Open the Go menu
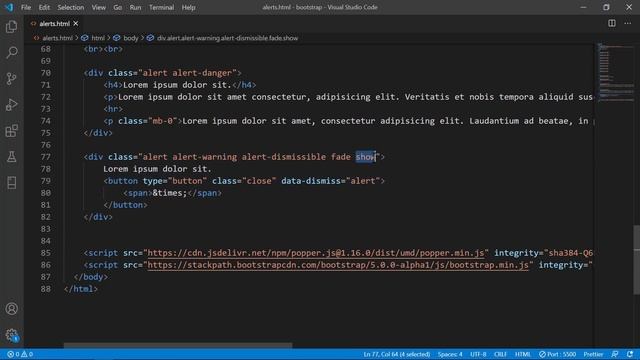The width and height of the screenshot is (640, 360). 118,7
